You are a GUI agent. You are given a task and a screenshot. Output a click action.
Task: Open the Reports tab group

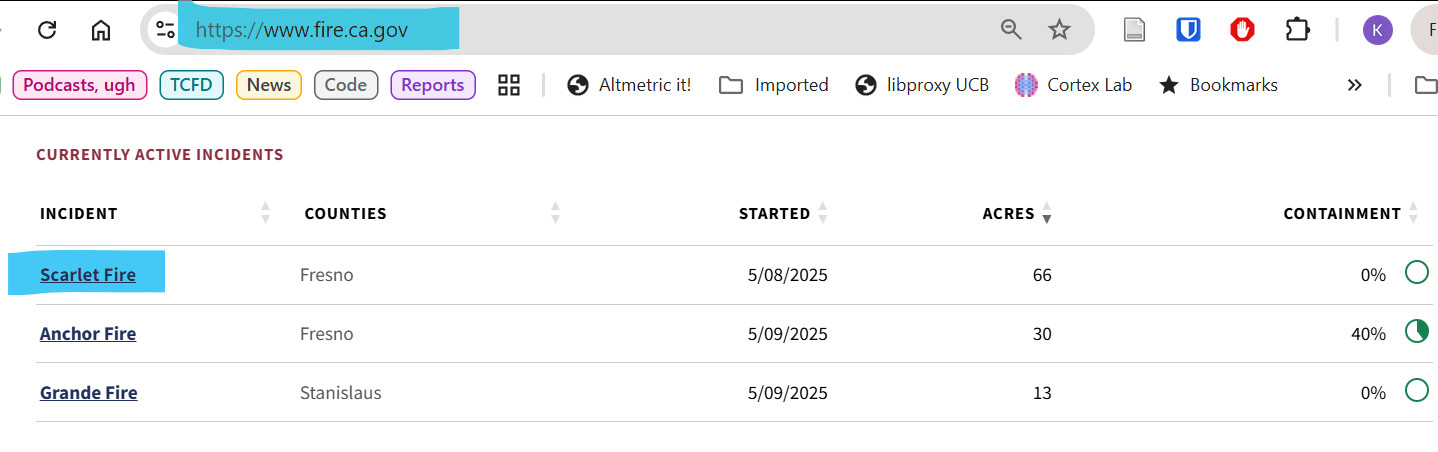[433, 85]
